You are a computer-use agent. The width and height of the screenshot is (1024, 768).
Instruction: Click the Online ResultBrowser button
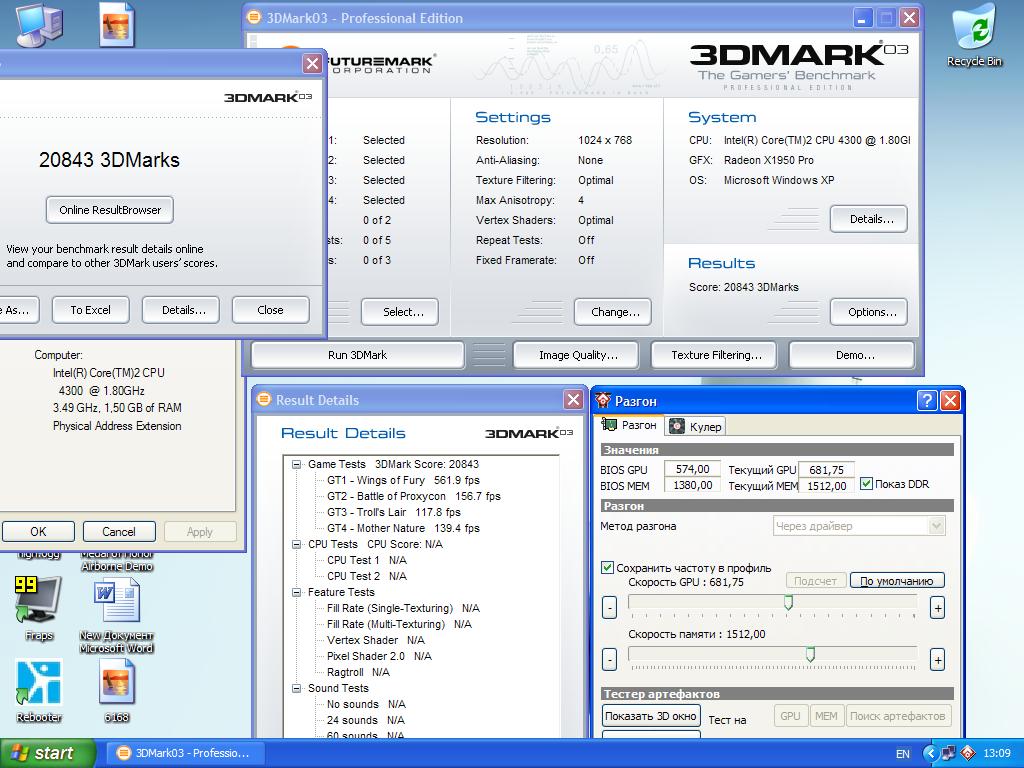coord(110,210)
